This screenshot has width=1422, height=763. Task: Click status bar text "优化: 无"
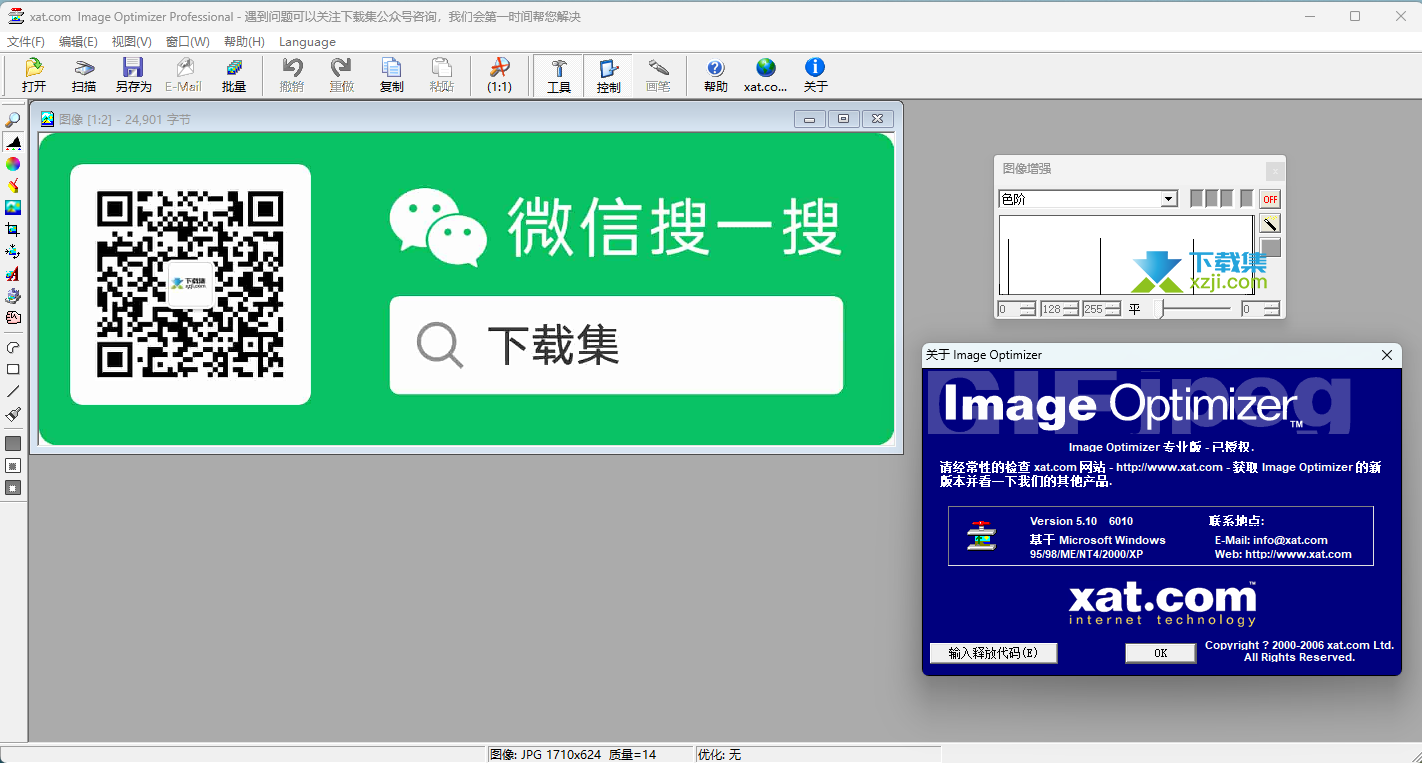coord(719,755)
